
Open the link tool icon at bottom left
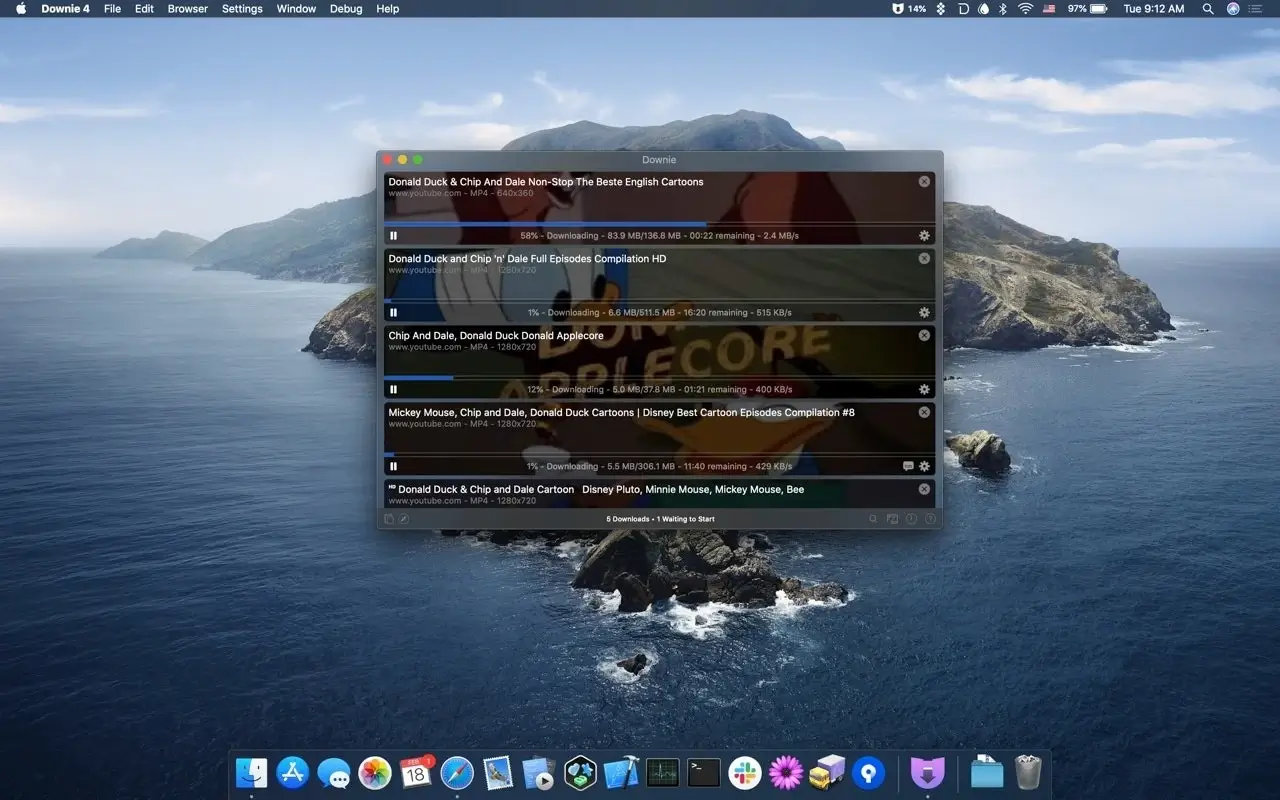(x=405, y=519)
